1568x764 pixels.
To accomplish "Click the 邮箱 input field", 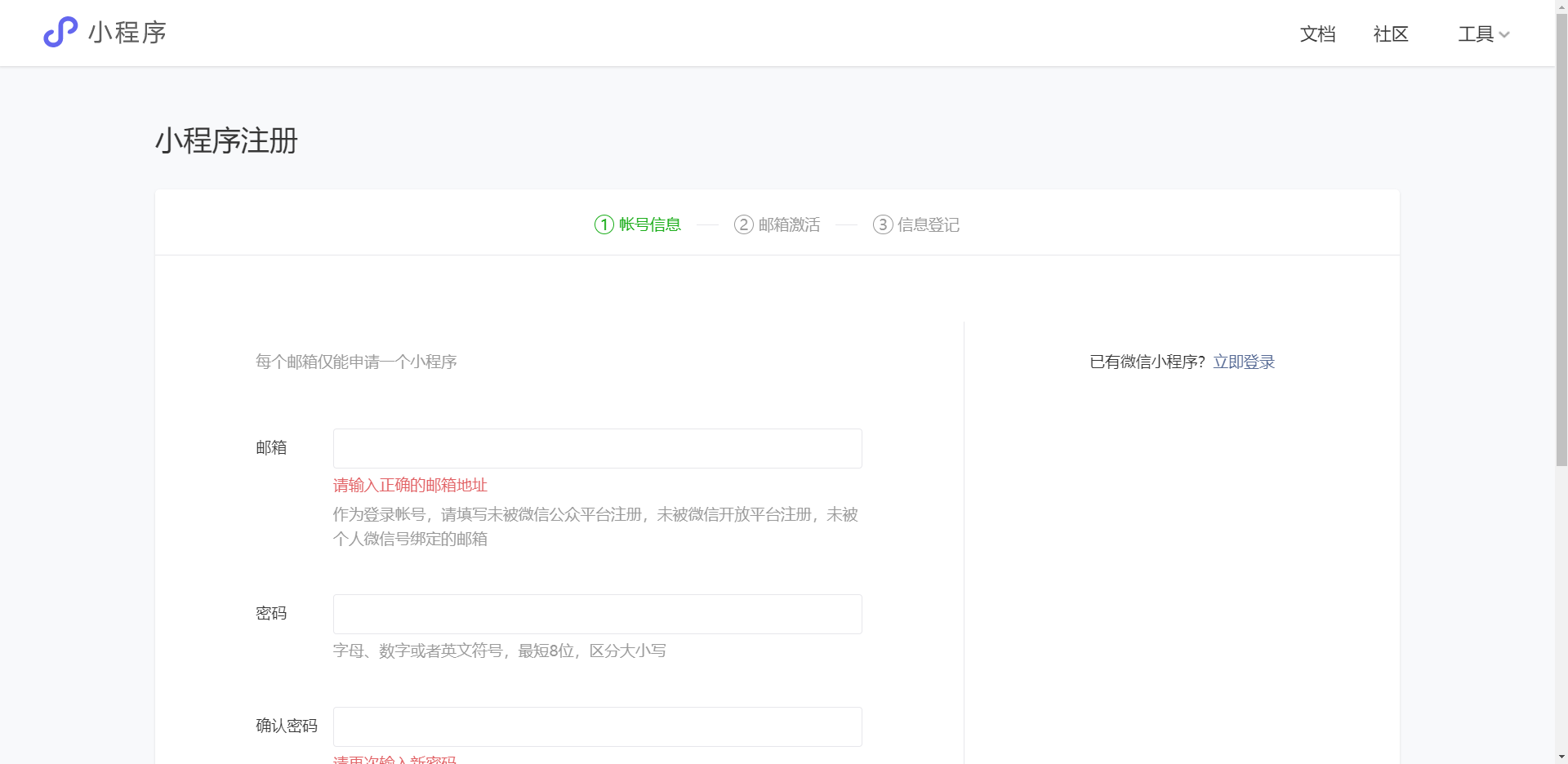I will coord(597,448).
